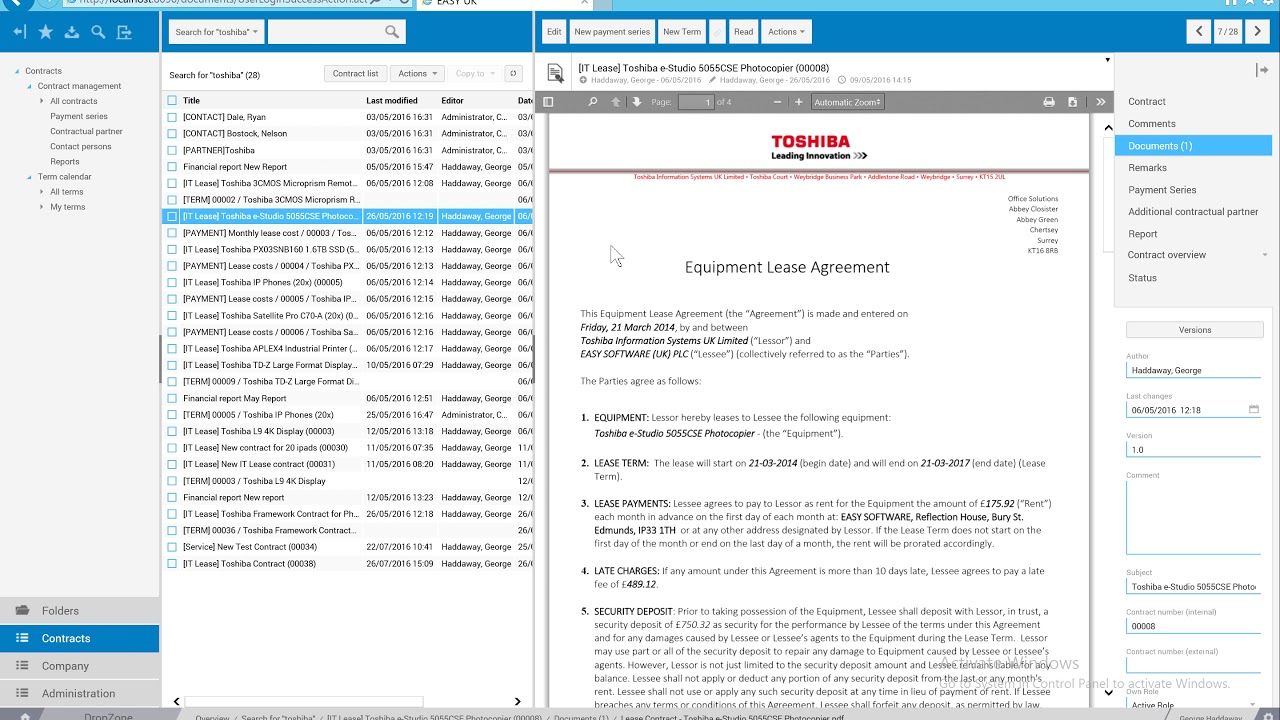
Task: Zoom out the PDF
Action: coord(777,102)
